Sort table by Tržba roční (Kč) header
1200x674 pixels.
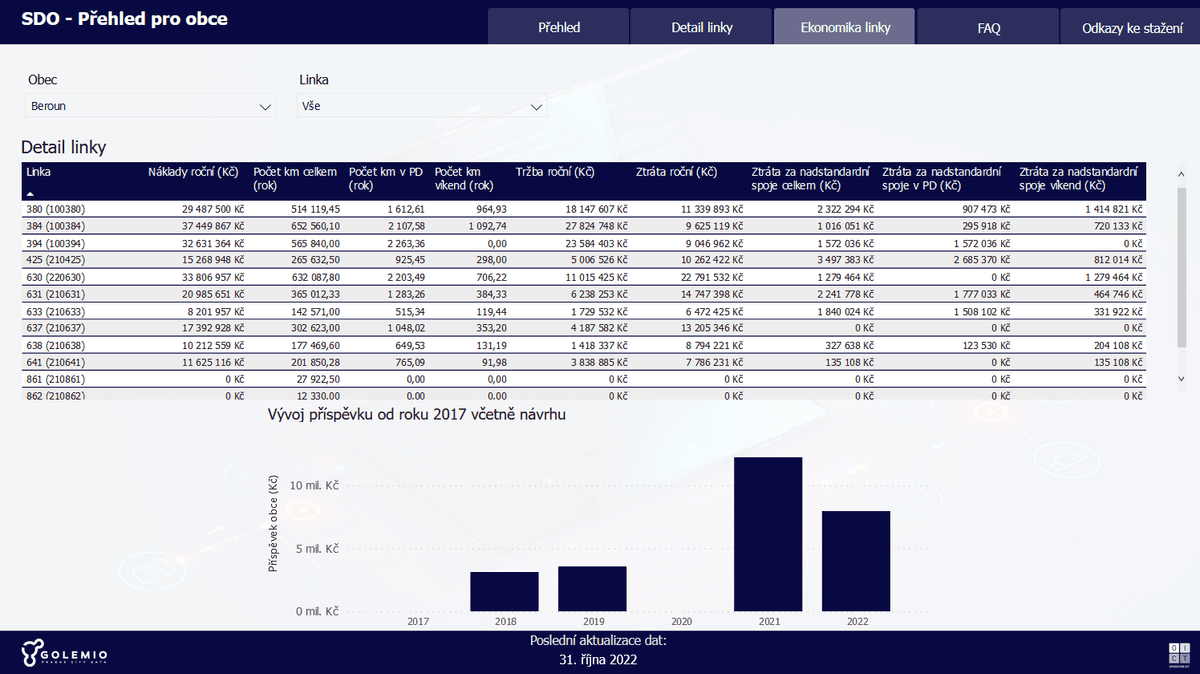point(555,173)
